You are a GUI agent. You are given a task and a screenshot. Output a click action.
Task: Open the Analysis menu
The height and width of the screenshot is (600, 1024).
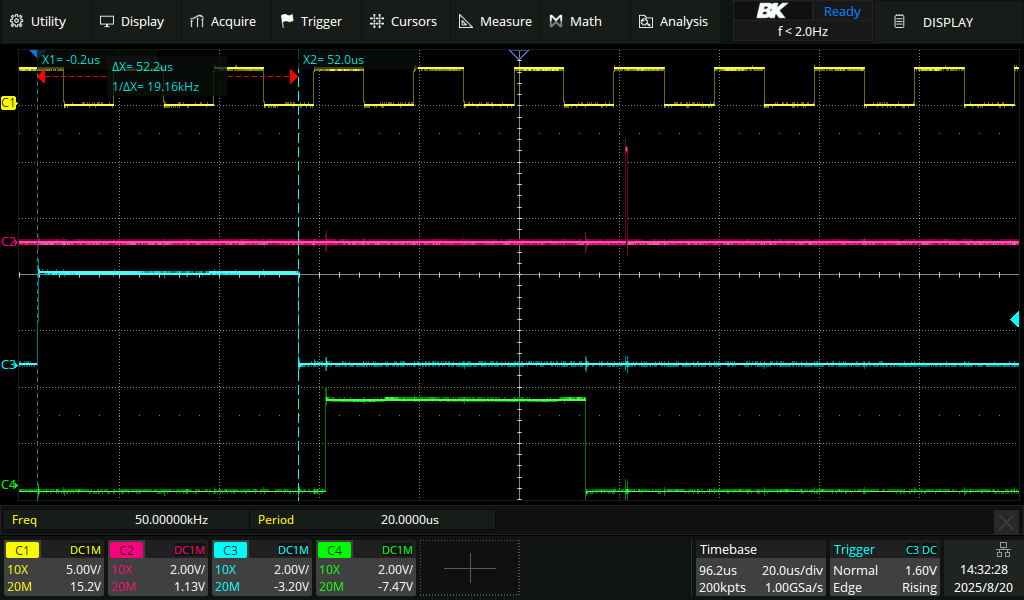coord(673,22)
